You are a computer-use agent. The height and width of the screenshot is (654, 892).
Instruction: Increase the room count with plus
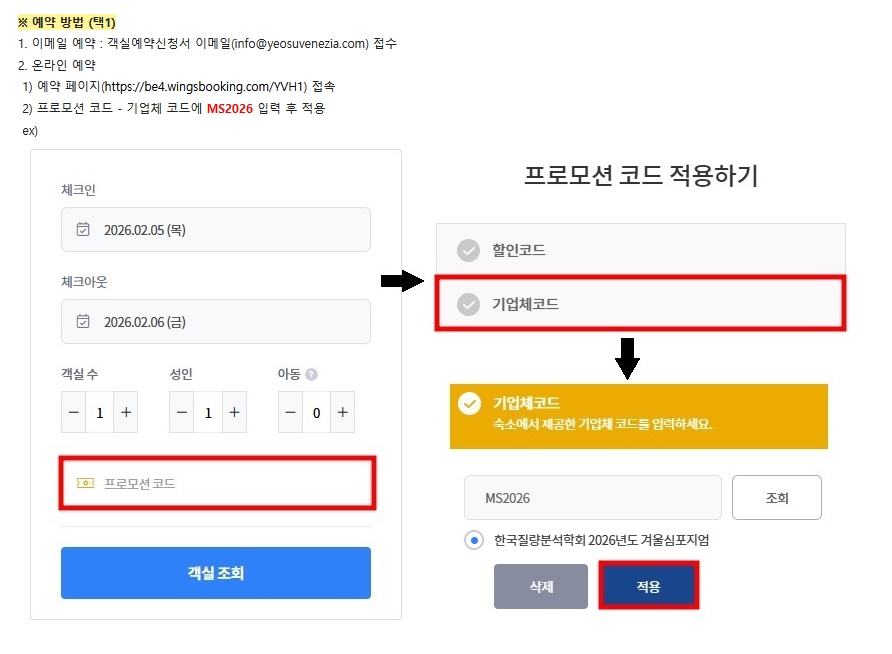(126, 412)
